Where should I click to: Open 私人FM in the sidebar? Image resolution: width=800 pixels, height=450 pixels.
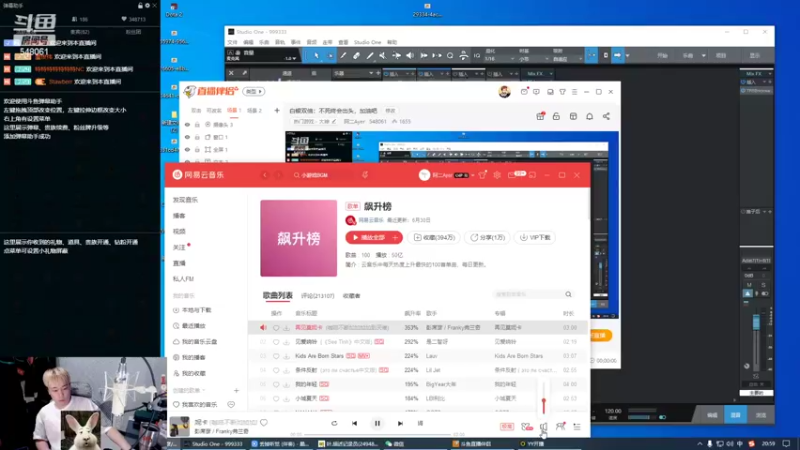click(183, 279)
